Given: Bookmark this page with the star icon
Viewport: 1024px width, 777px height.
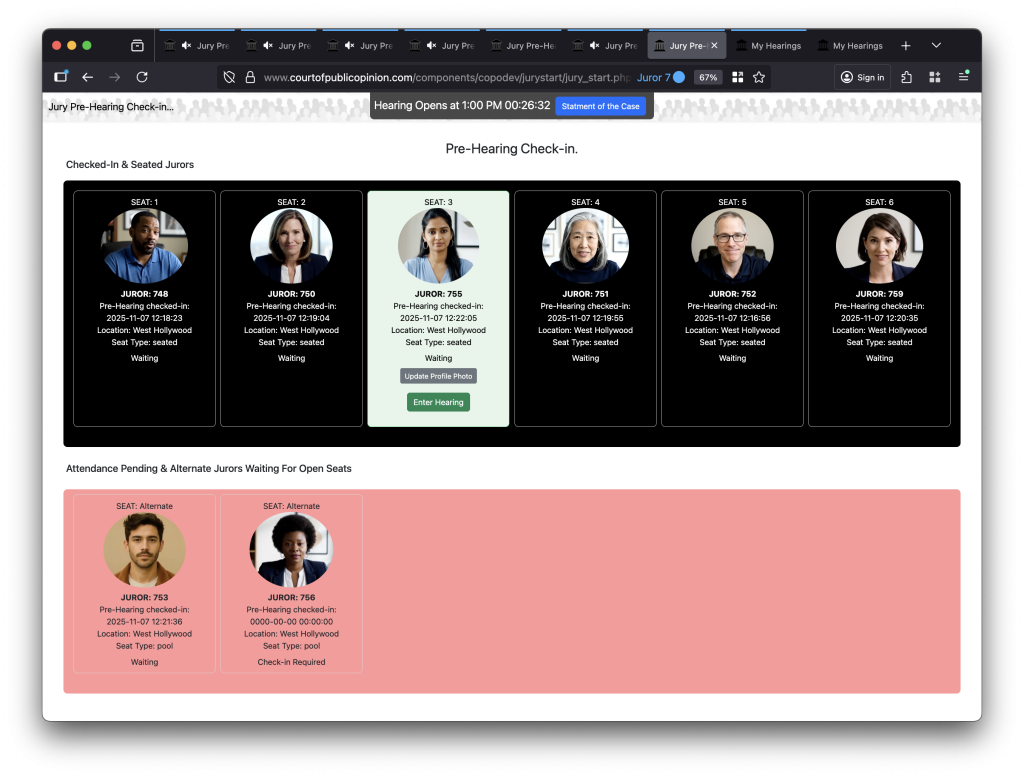Looking at the screenshot, I should 759,77.
